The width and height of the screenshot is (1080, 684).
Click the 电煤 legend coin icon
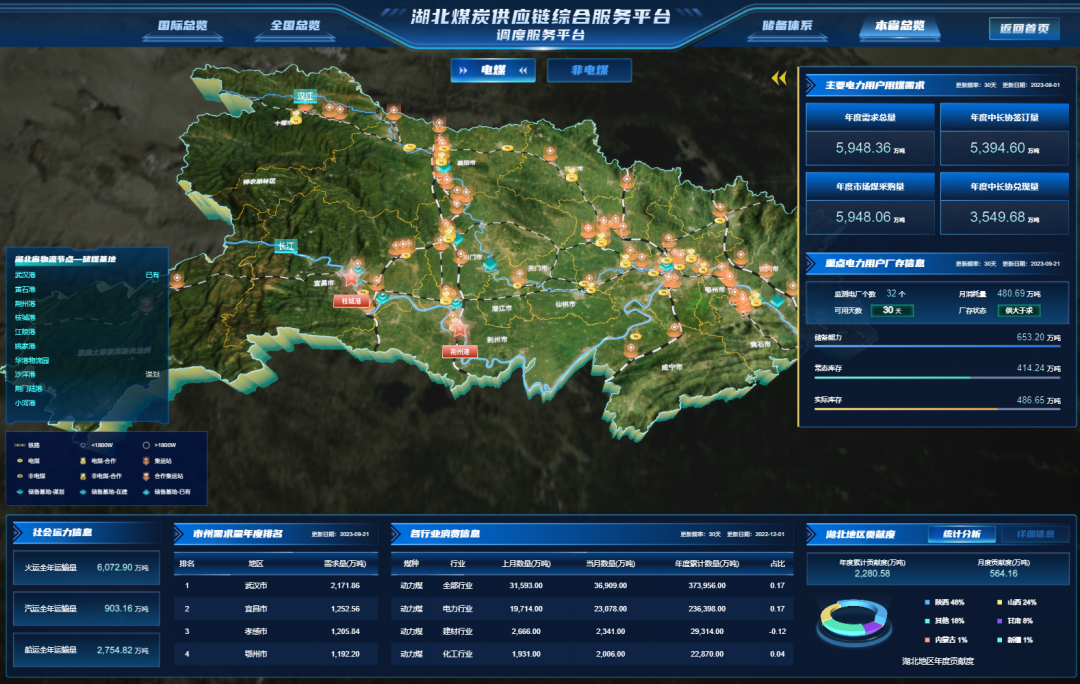pos(20,460)
